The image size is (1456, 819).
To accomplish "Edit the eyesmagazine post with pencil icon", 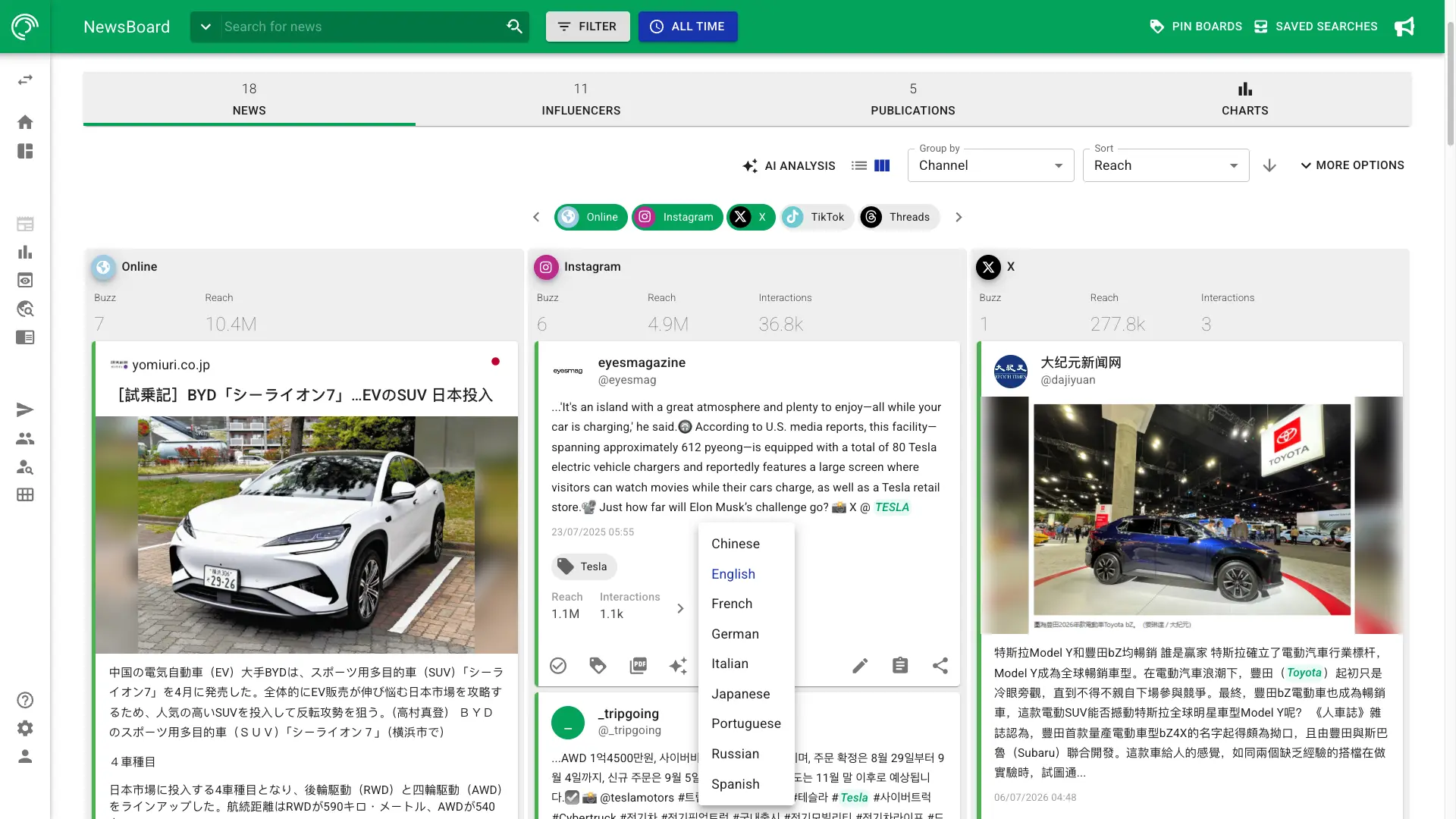I will coord(860,666).
